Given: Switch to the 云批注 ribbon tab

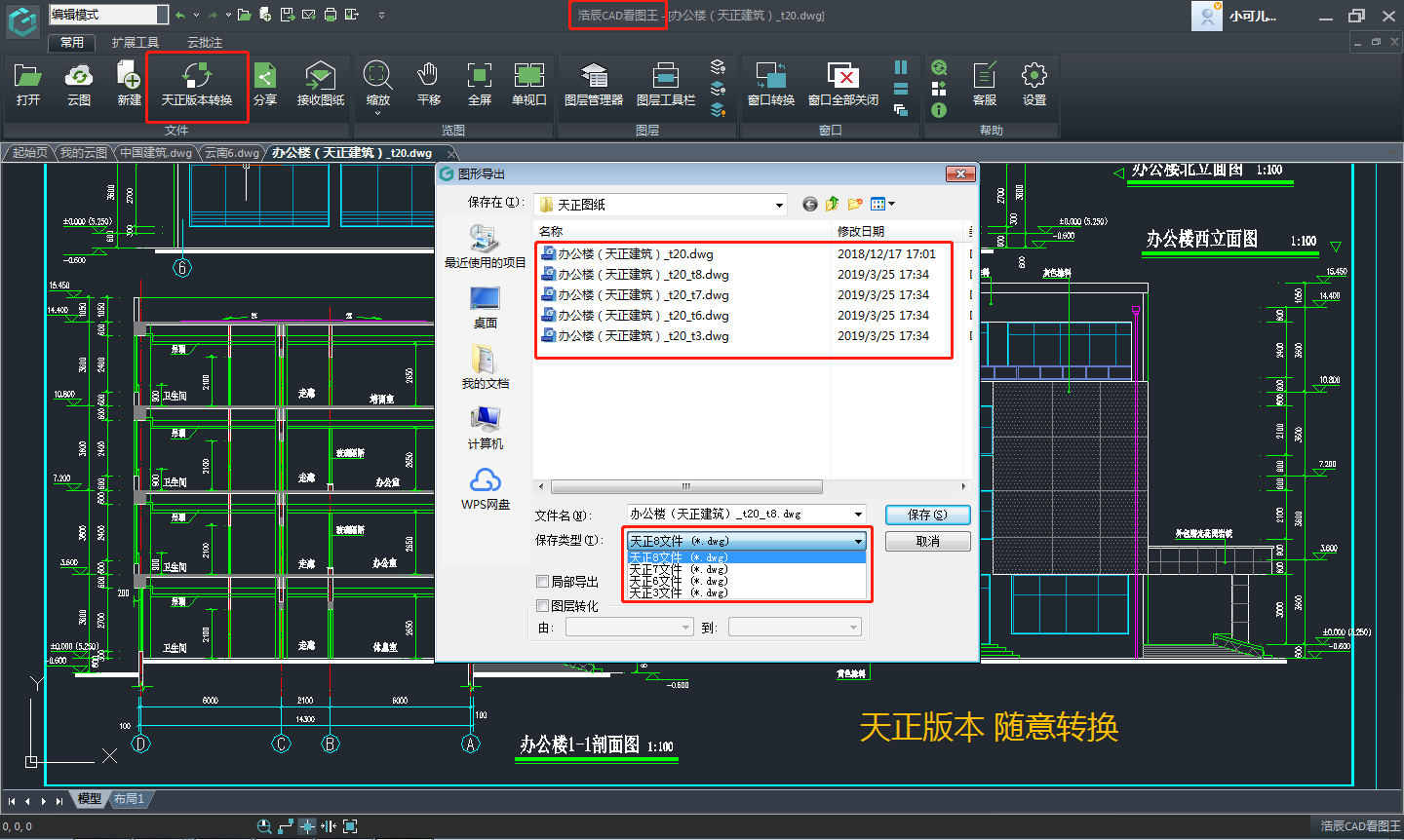Looking at the screenshot, I should tap(205, 43).
